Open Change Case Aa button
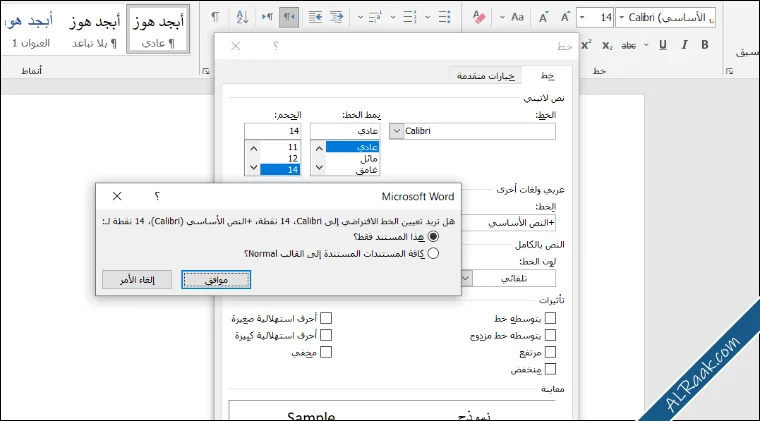 [517, 17]
